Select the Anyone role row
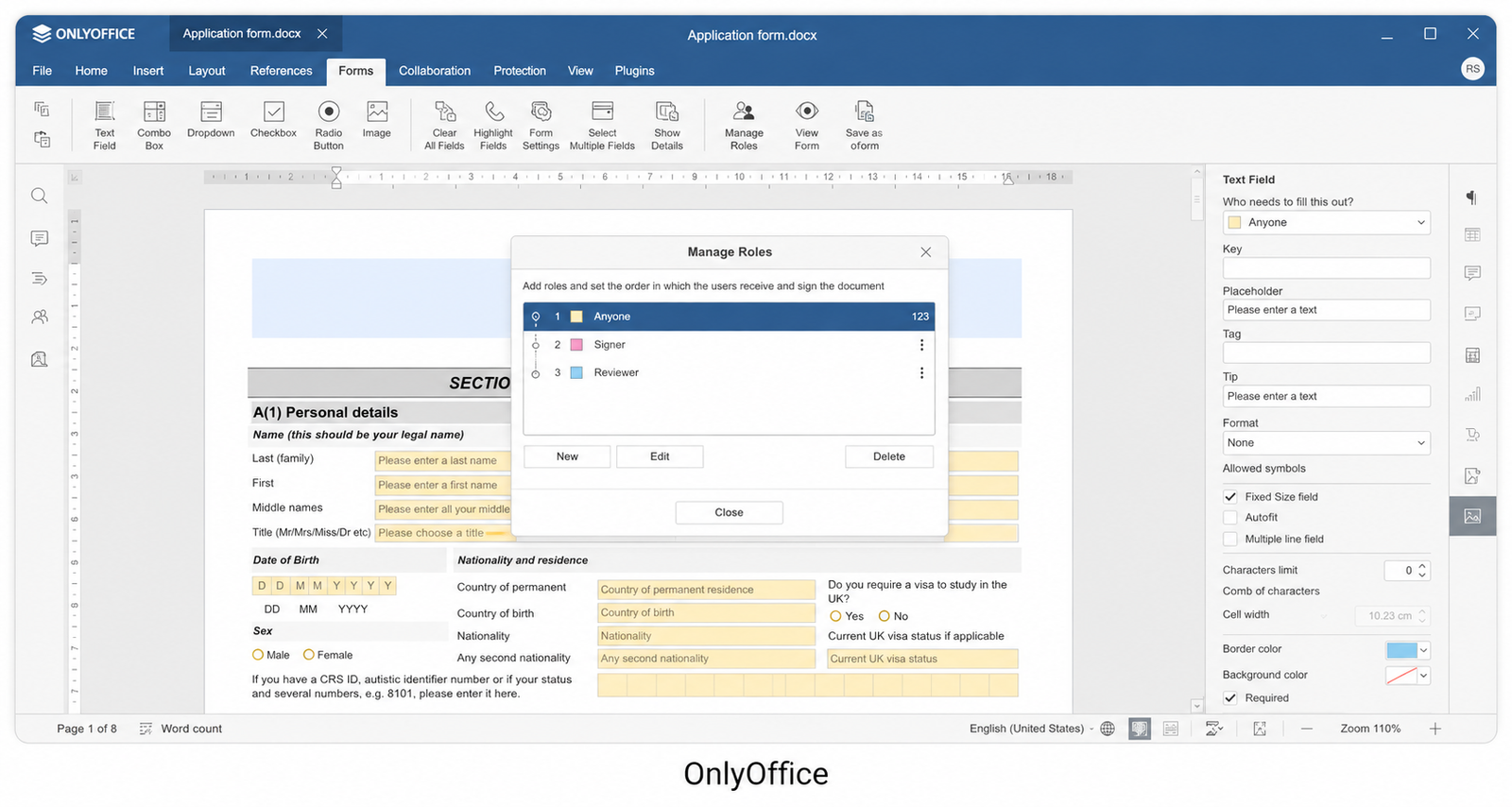The image size is (1512, 807). coord(729,317)
